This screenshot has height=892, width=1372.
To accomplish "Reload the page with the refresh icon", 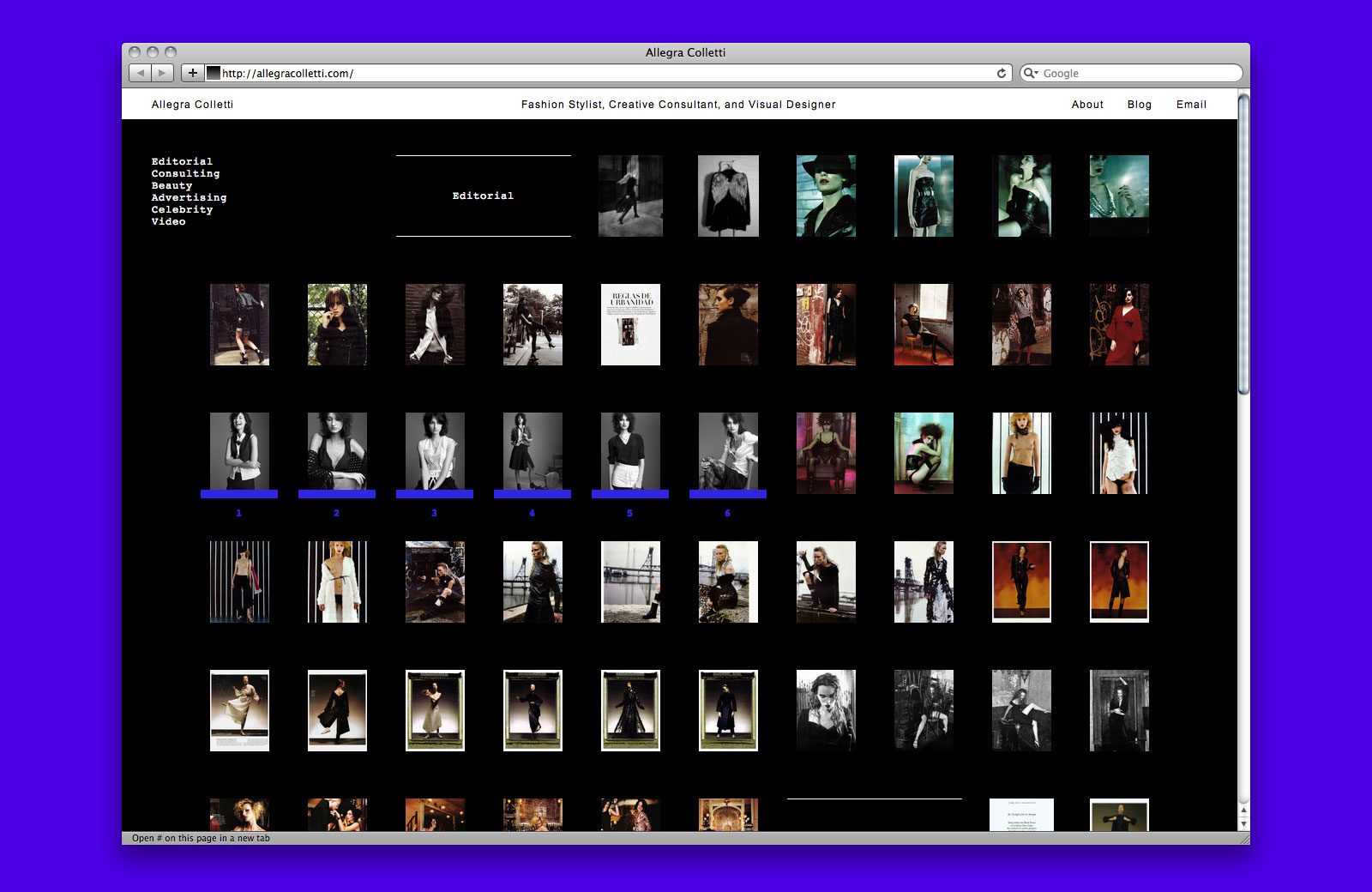I will click(x=1001, y=73).
